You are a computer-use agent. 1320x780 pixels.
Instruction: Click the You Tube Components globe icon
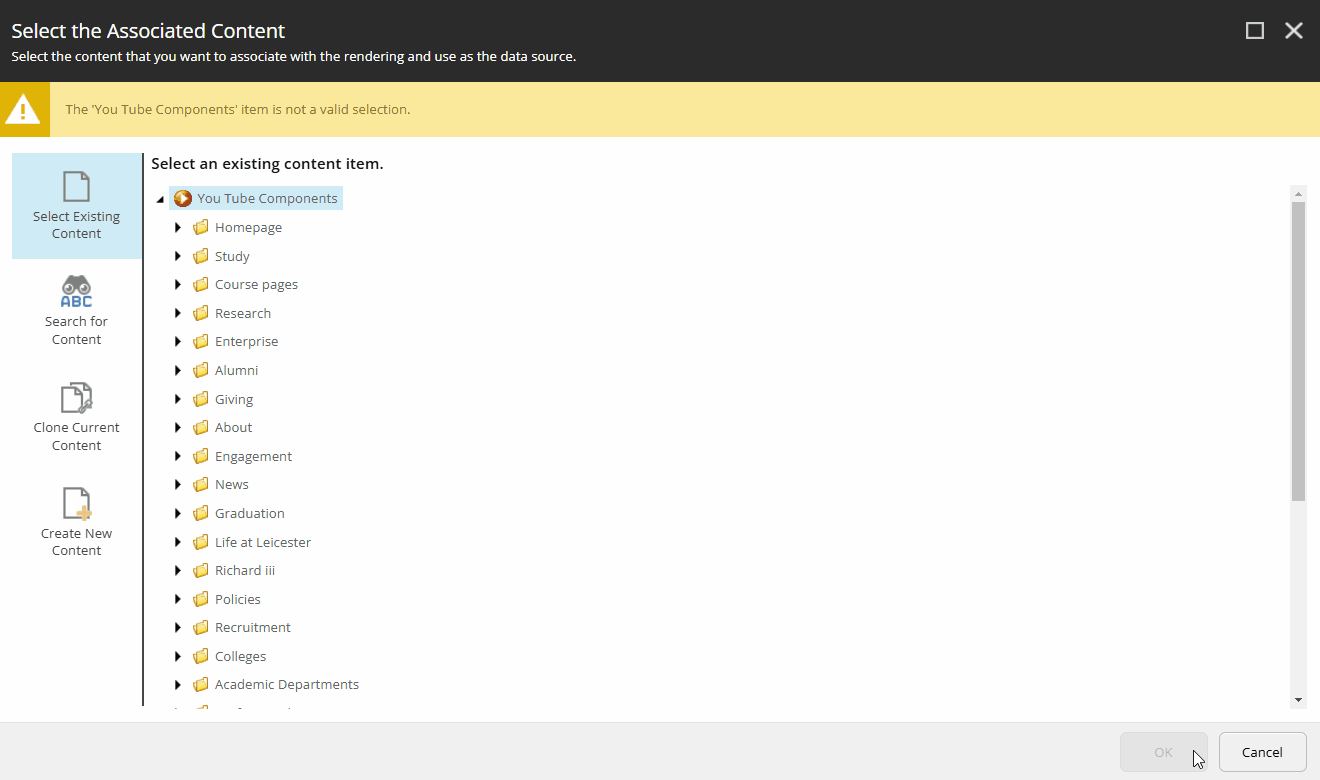(x=183, y=197)
